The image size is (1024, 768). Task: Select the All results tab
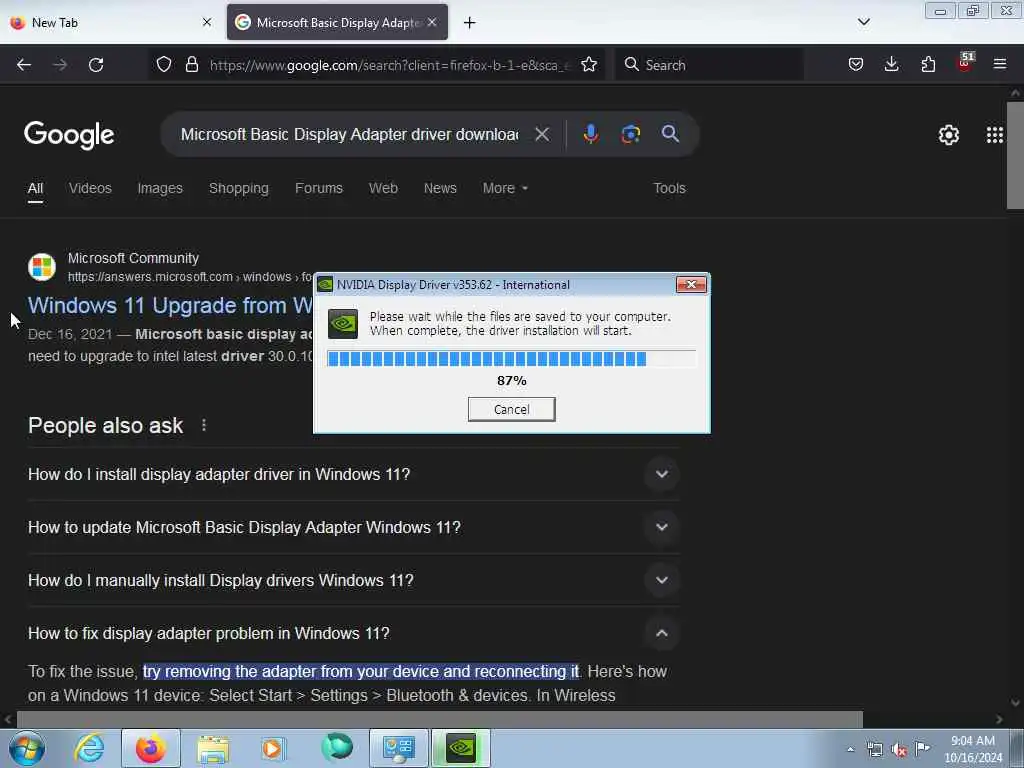(x=35, y=188)
